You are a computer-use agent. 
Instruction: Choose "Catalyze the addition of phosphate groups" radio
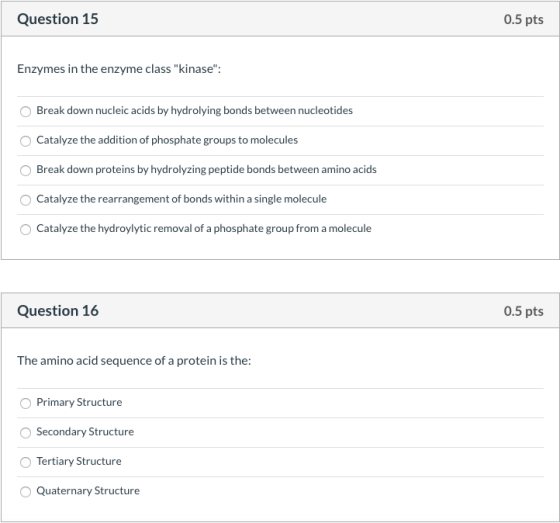tap(25, 141)
